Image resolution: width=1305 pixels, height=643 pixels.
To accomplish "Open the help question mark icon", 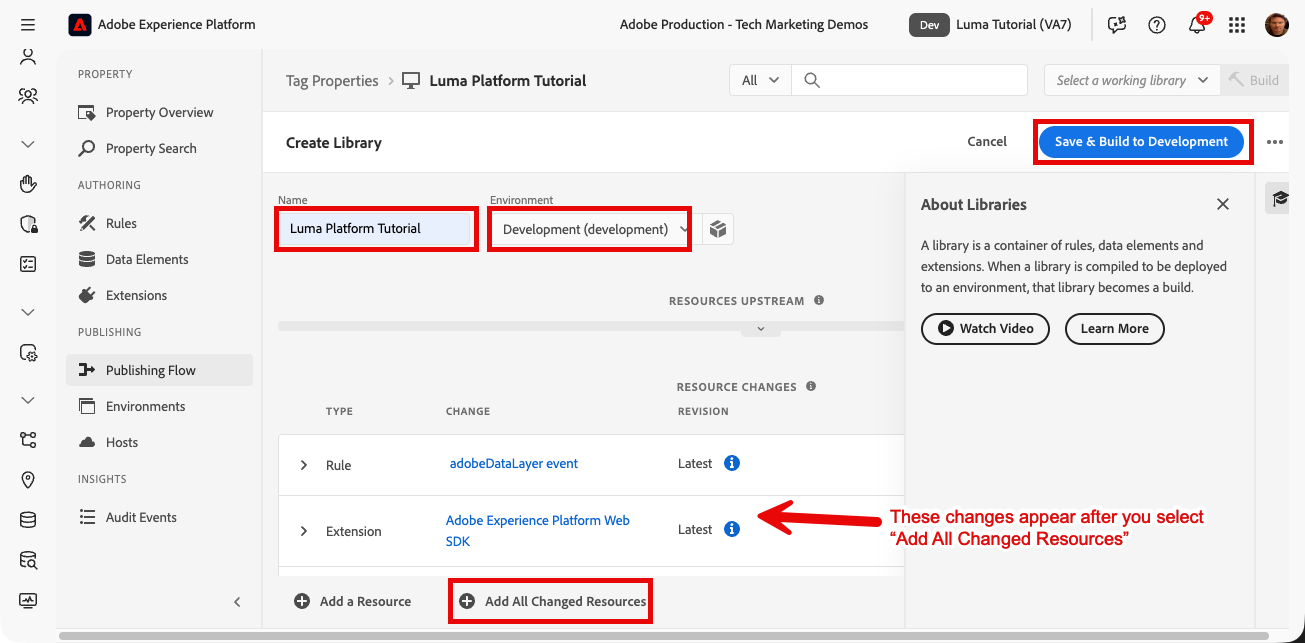I will coord(1157,25).
